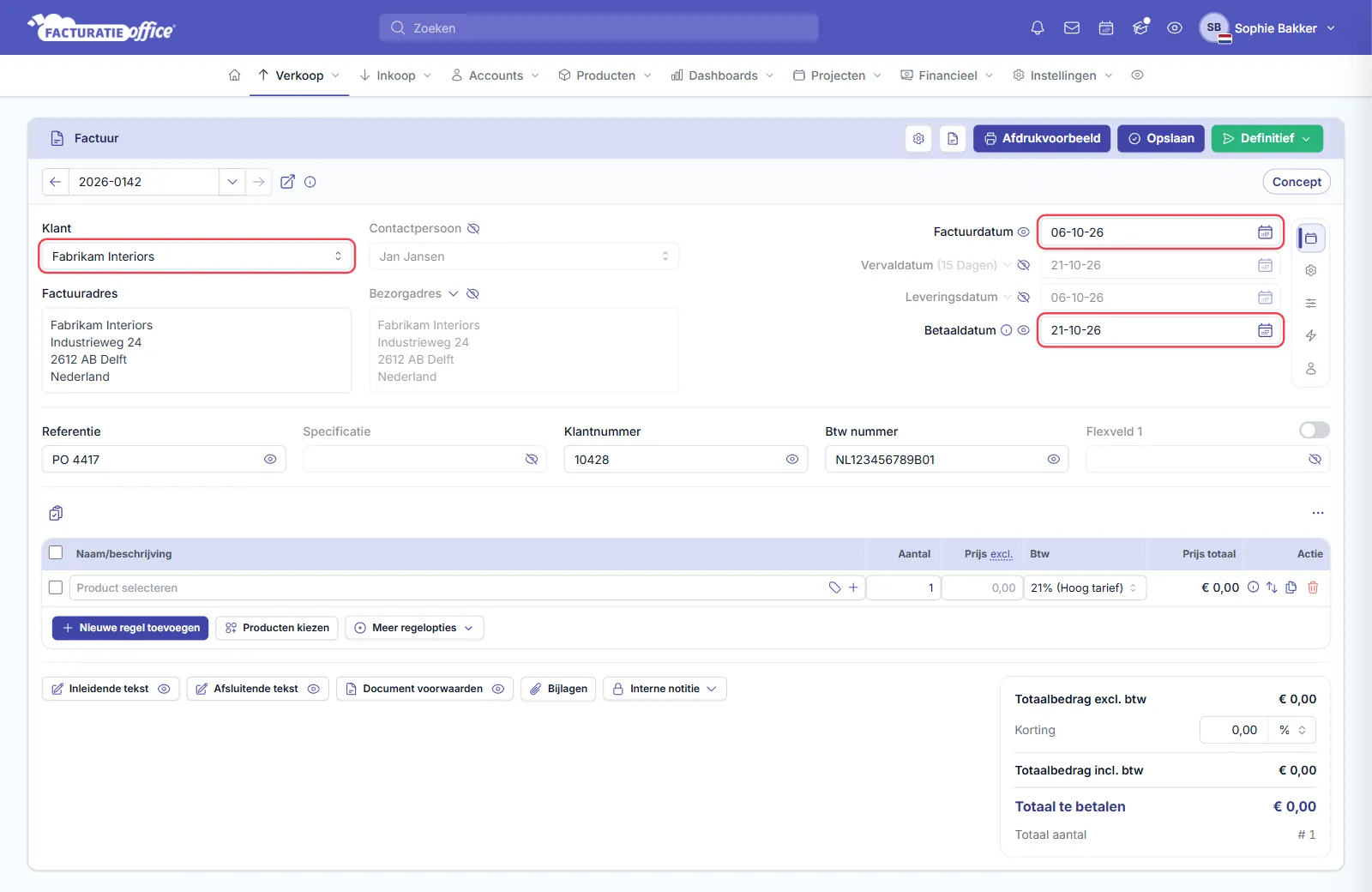This screenshot has height=892, width=1372.
Task: Duplicate the invoice line with copy icon
Action: [1291, 588]
